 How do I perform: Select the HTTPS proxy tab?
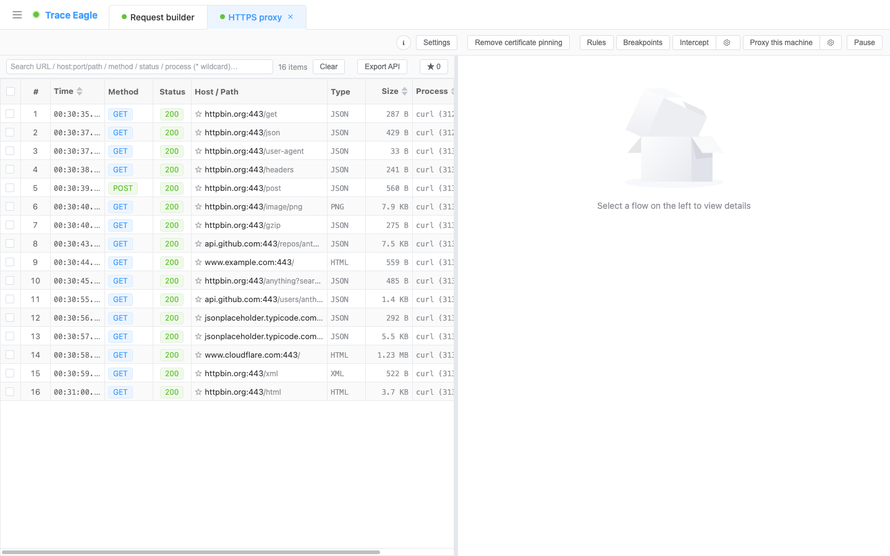click(255, 18)
